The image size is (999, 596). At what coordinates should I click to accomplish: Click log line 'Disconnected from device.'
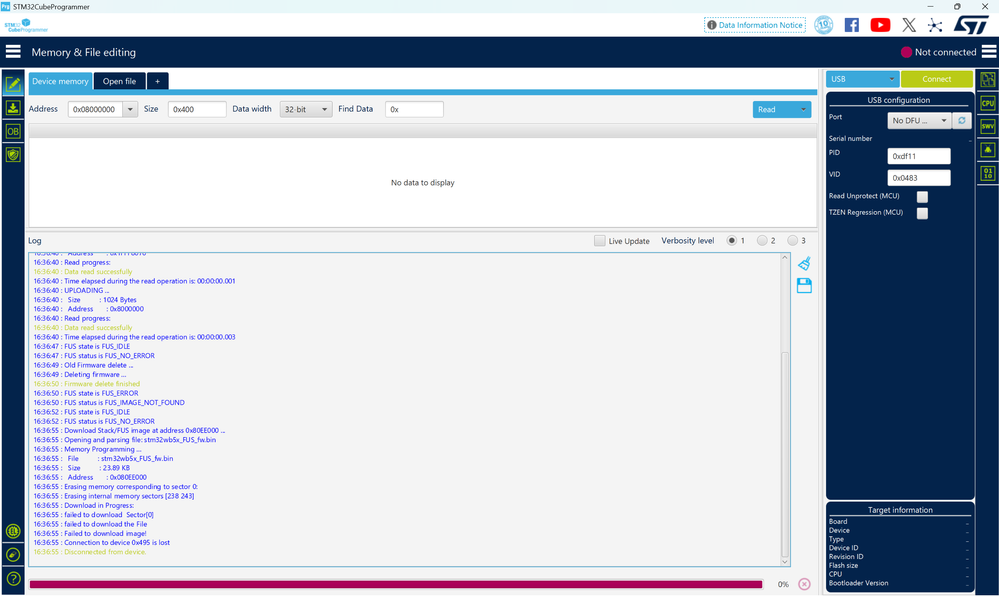tap(105, 552)
